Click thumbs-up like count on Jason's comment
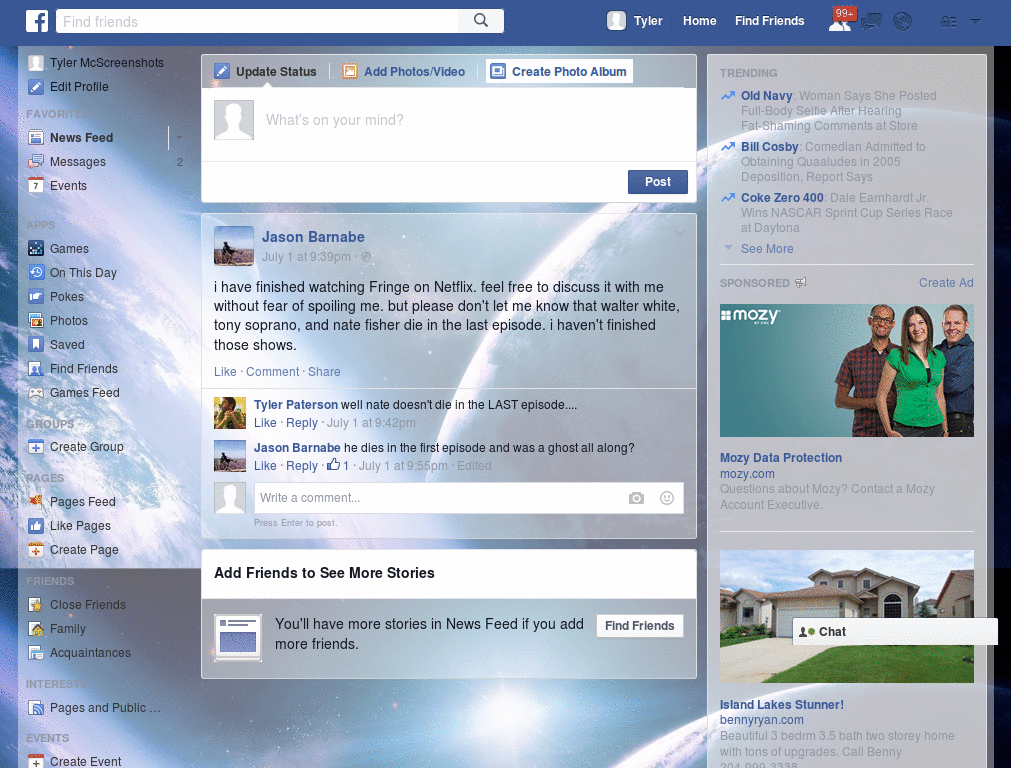The image size is (1024, 768). click(x=338, y=466)
